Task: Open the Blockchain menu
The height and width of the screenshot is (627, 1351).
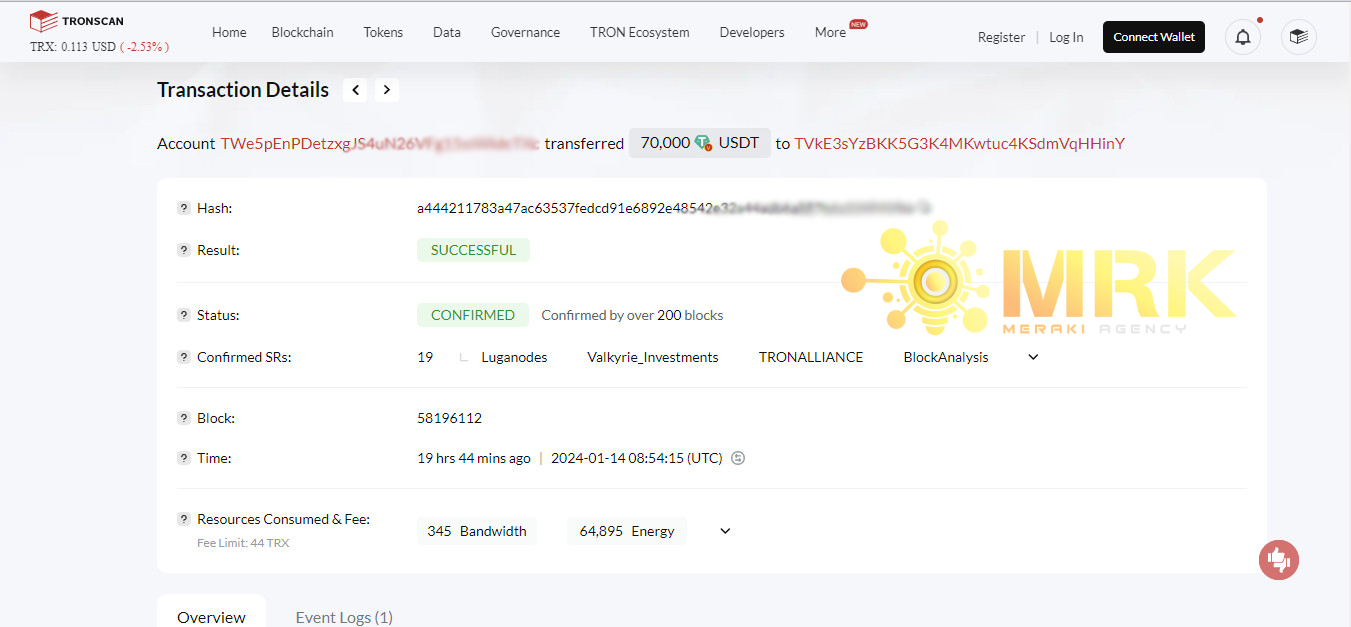Action: point(302,32)
